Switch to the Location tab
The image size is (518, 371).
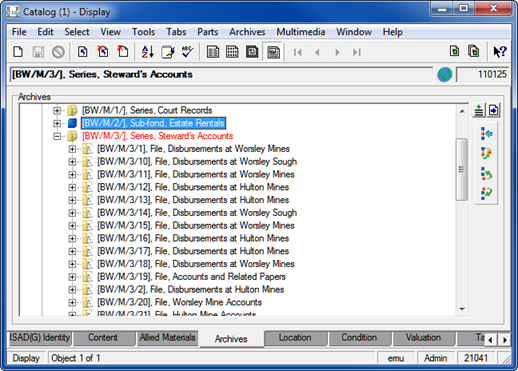295,338
